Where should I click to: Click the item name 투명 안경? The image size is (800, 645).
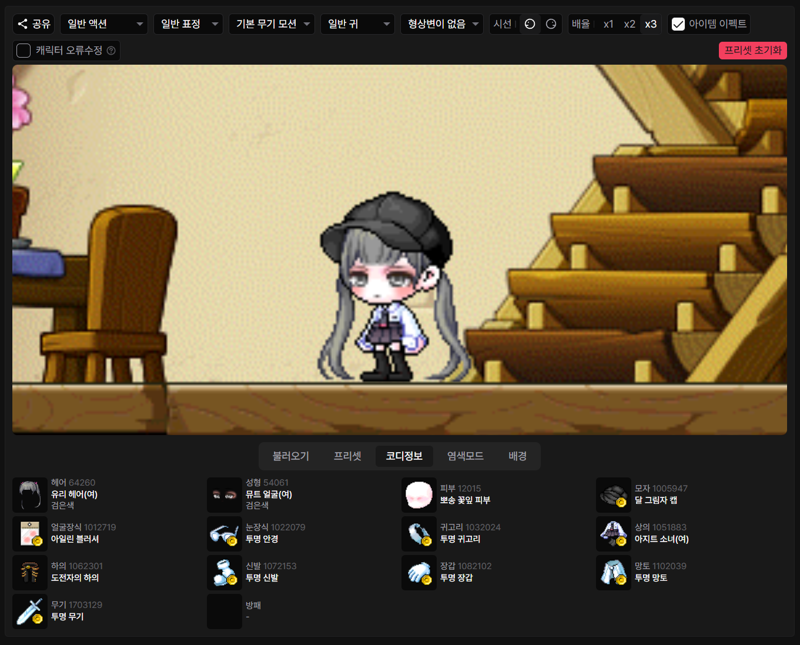[x=262, y=539]
